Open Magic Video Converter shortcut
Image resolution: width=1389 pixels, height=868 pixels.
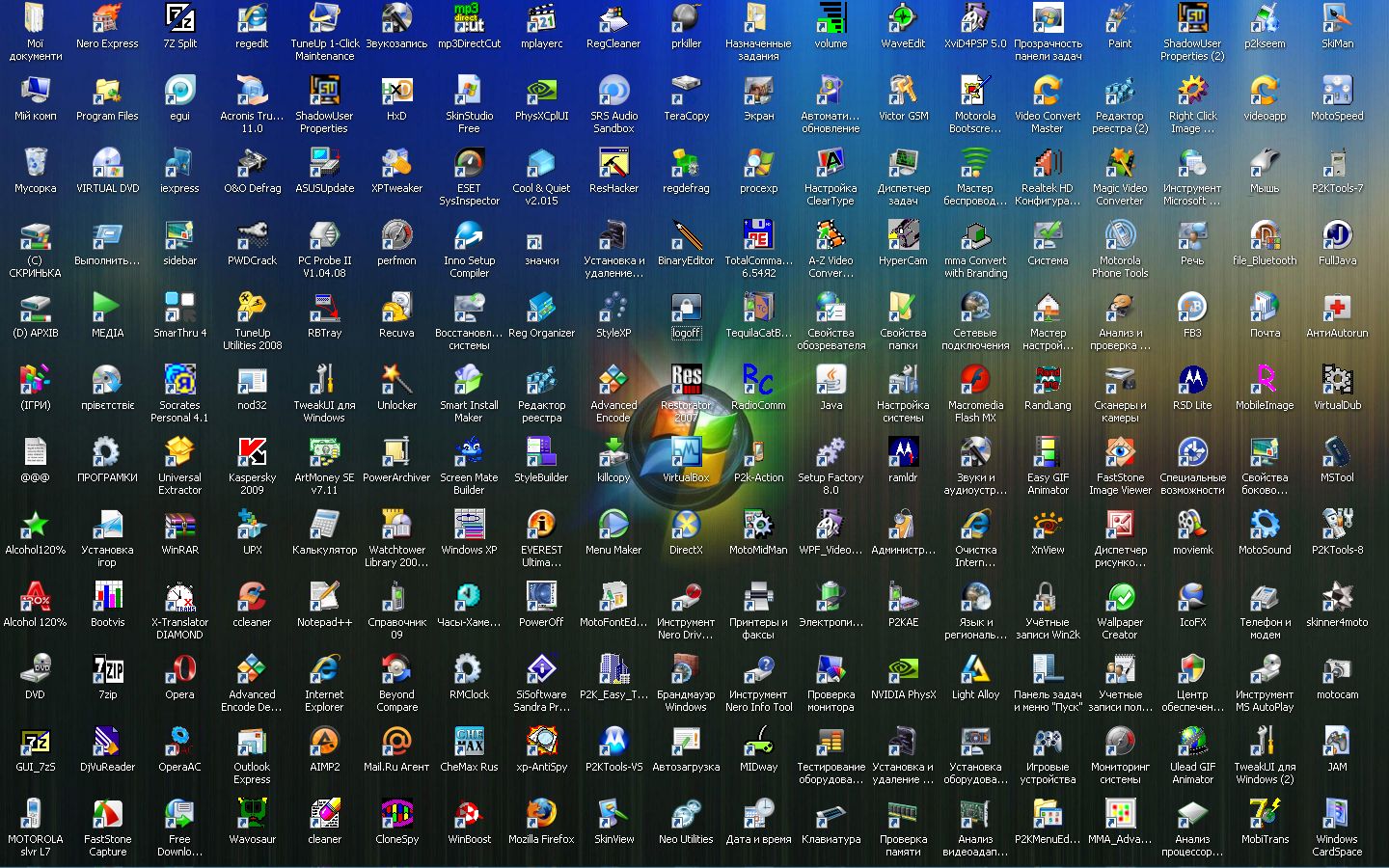click(x=1120, y=162)
